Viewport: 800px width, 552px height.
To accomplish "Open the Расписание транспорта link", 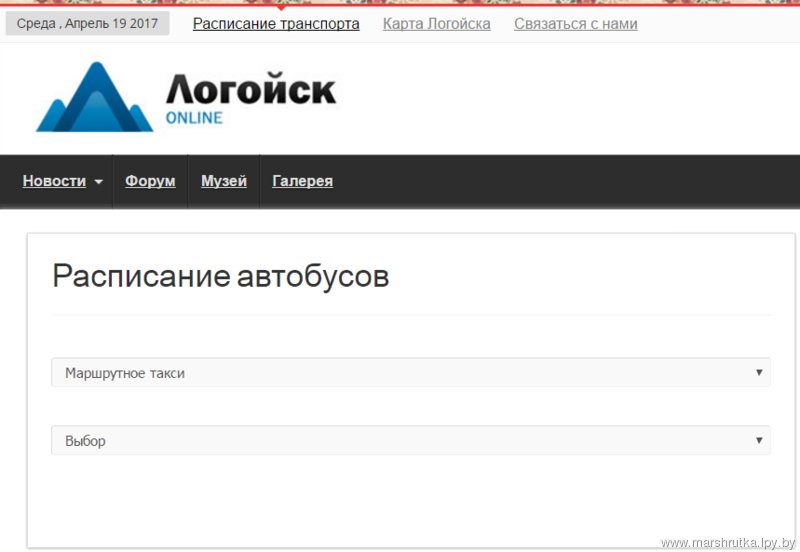I will tap(276, 24).
